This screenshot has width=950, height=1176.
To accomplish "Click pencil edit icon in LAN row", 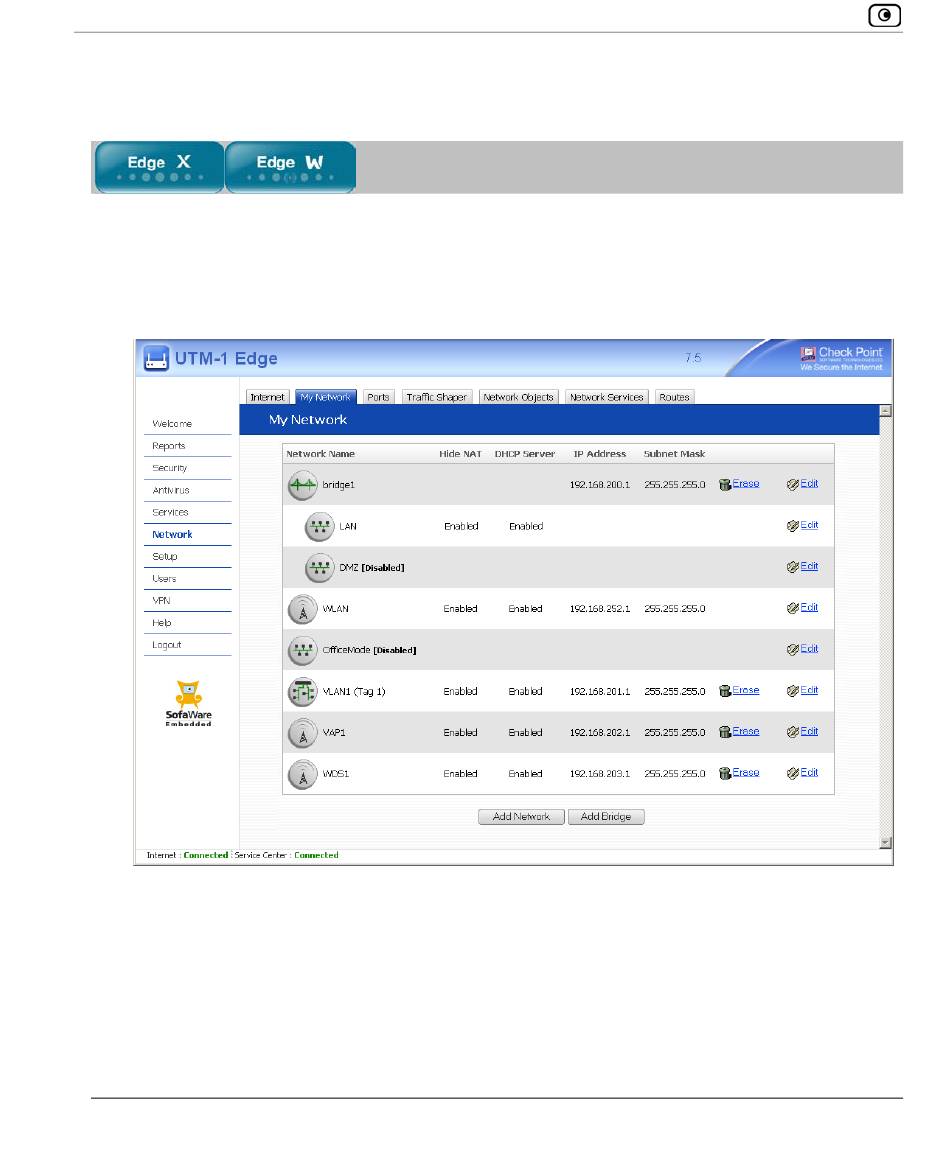I will [793, 526].
